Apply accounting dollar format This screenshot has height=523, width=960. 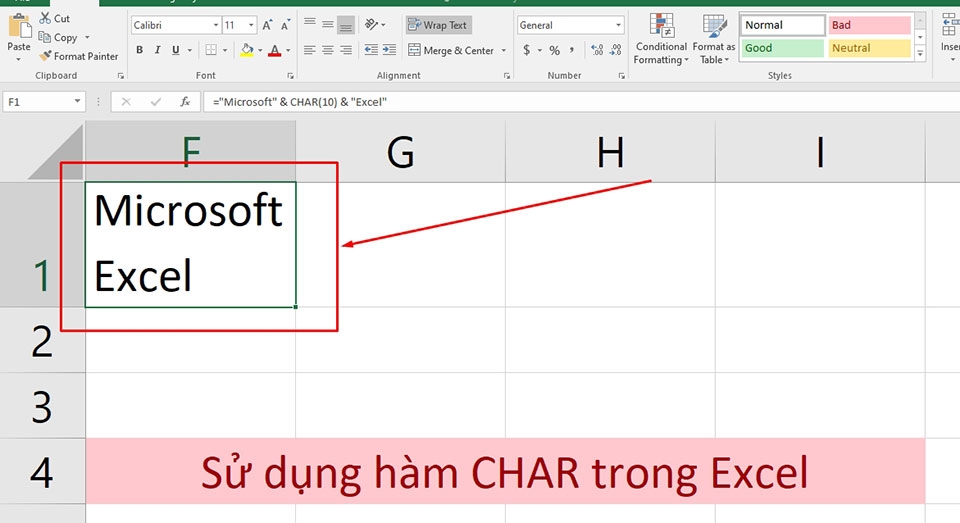coord(527,50)
